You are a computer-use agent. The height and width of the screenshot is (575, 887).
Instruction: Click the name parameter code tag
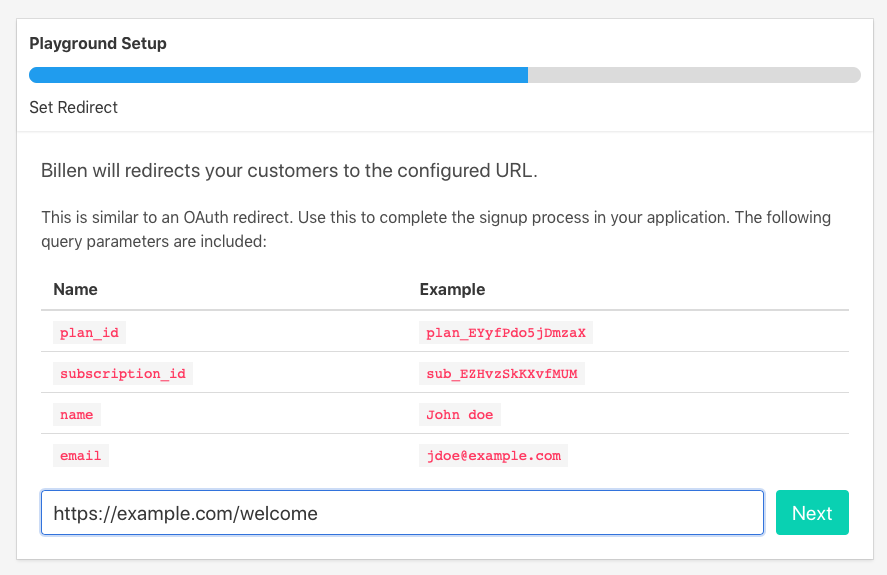pyautogui.click(x=77, y=414)
